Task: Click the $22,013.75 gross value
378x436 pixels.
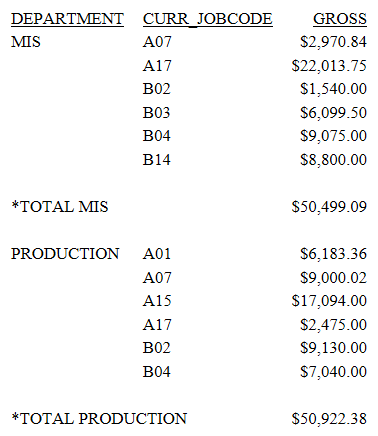Action: 329,66
